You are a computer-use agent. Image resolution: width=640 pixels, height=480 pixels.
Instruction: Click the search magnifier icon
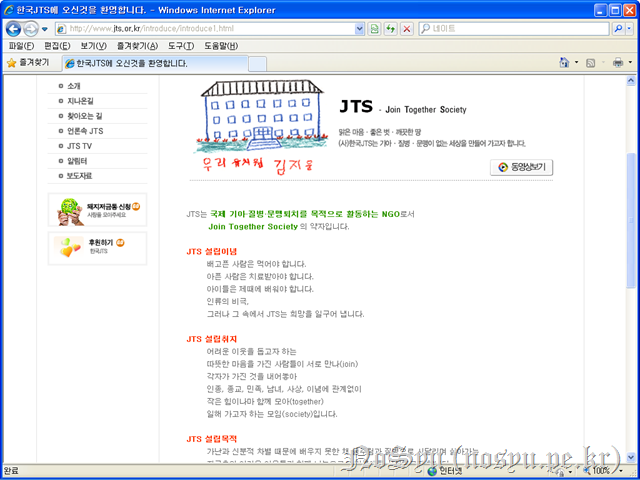tap(618, 29)
